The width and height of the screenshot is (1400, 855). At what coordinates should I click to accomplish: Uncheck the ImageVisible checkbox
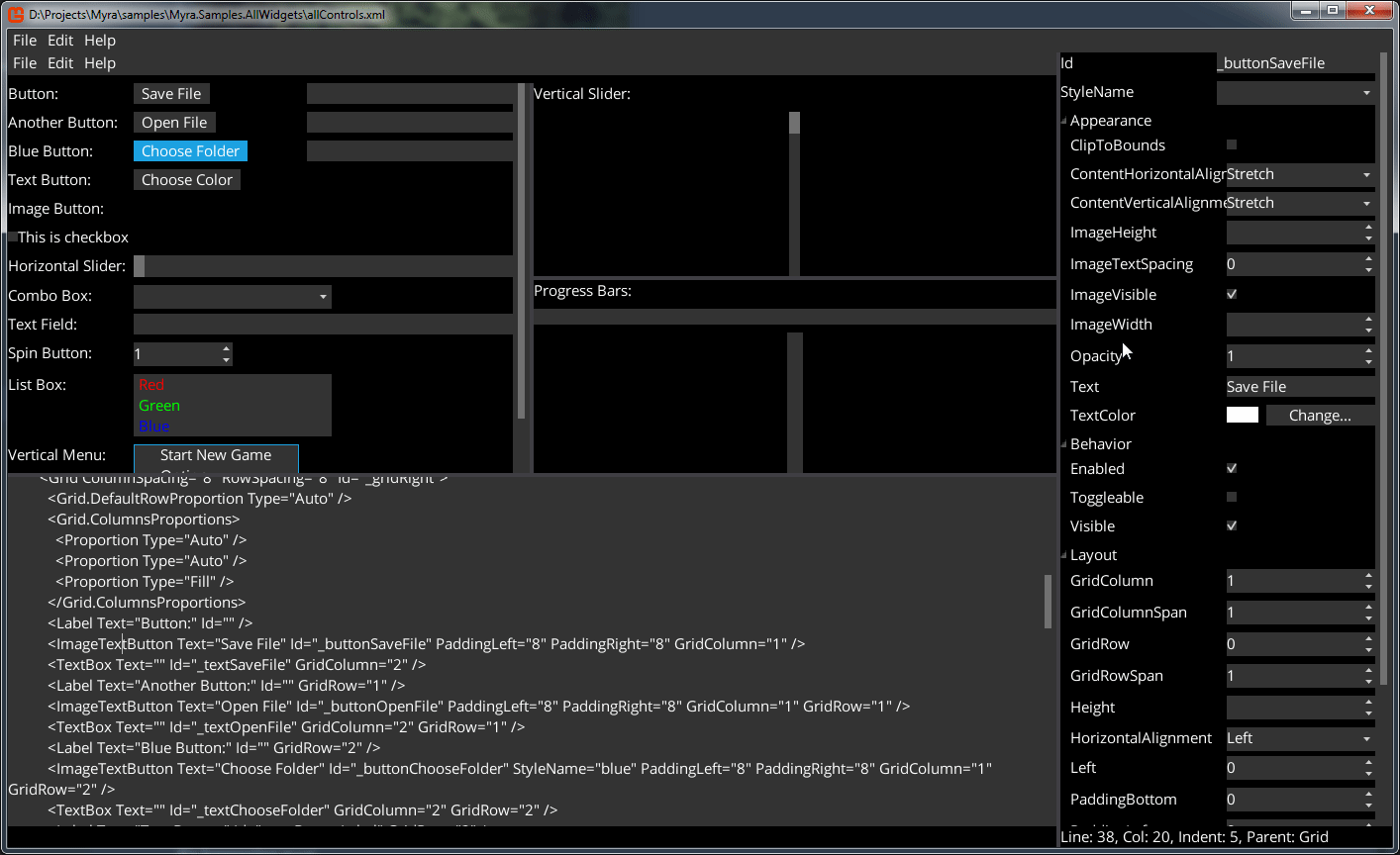point(1232,295)
